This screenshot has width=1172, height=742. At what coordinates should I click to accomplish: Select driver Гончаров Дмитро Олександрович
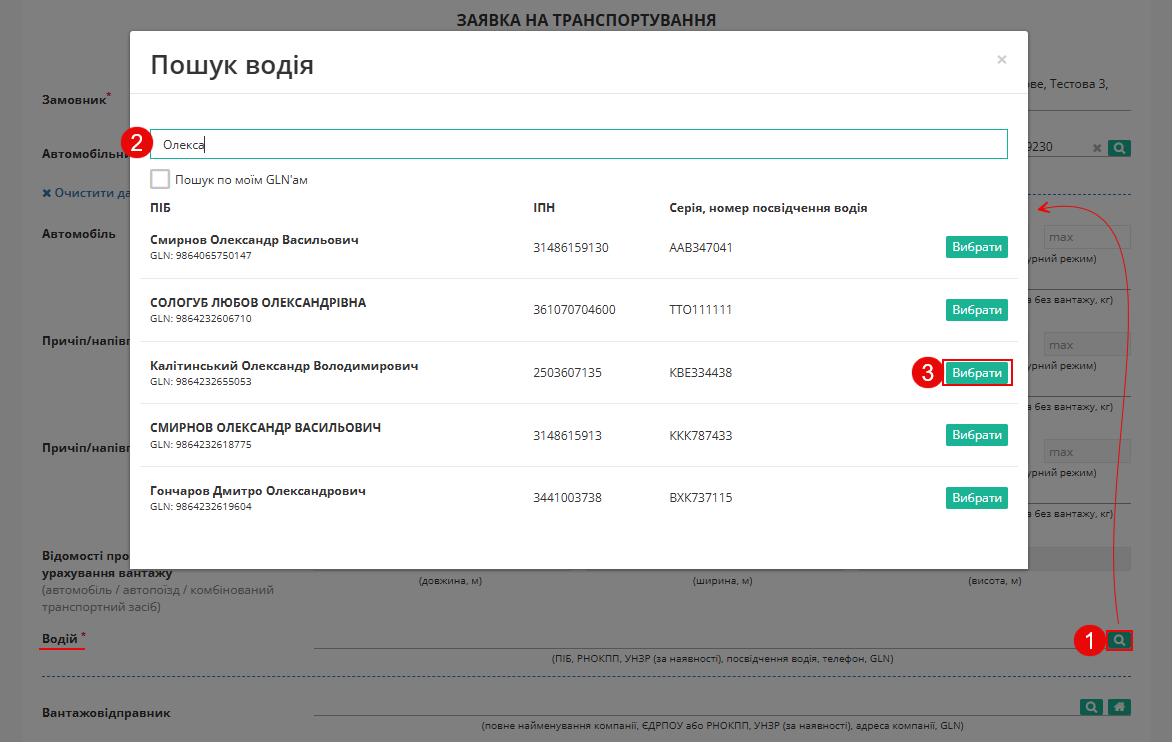976,498
